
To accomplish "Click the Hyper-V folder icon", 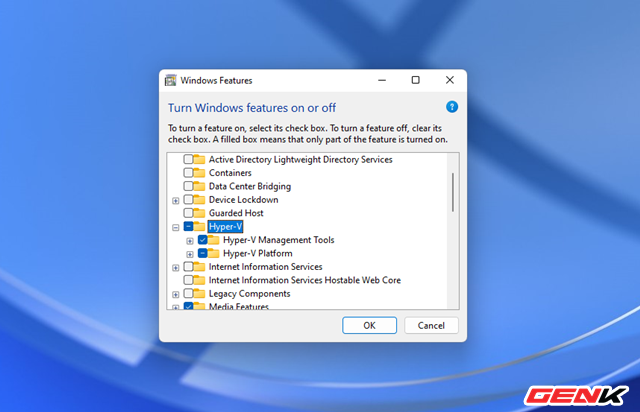I will (199, 227).
